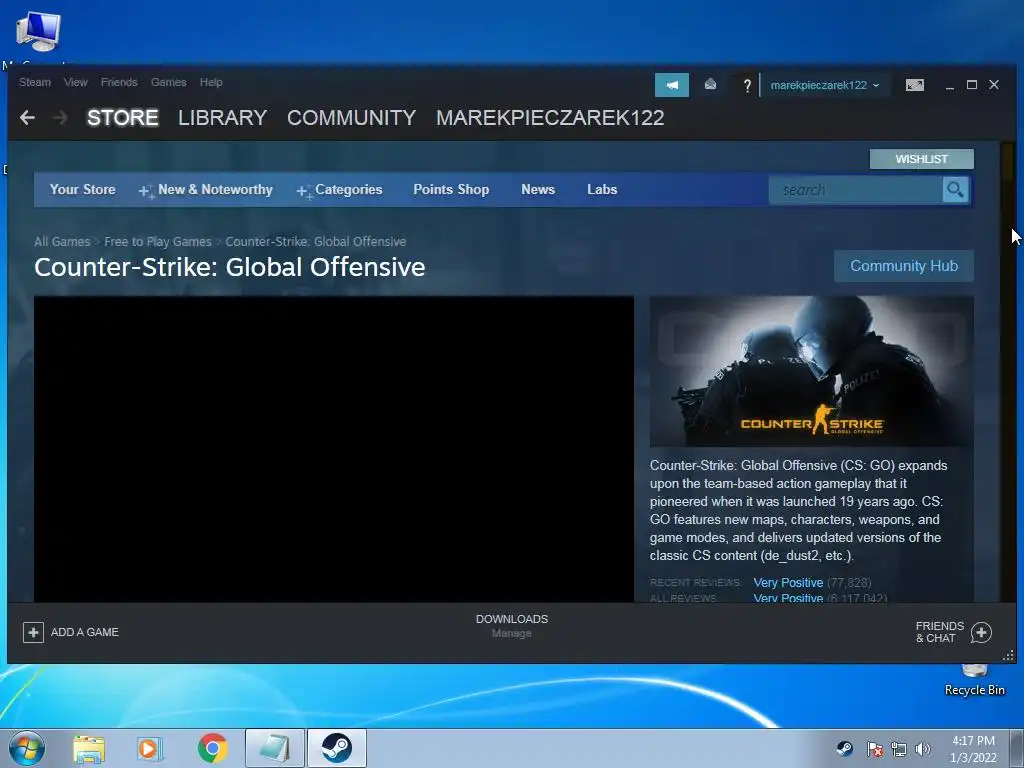Open the Action Center flag icon
The height and width of the screenshot is (768, 1024).
pyautogui.click(x=874, y=749)
